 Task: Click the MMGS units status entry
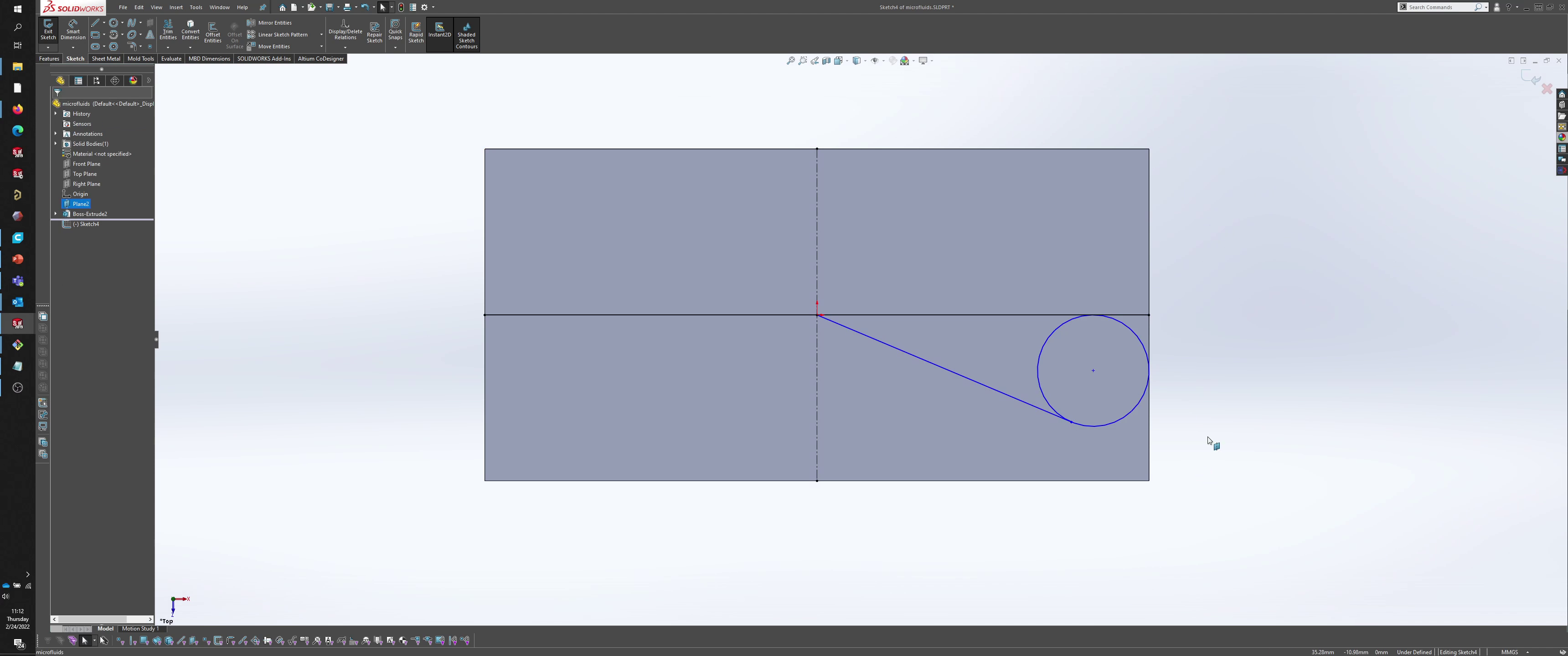[x=1510, y=652]
